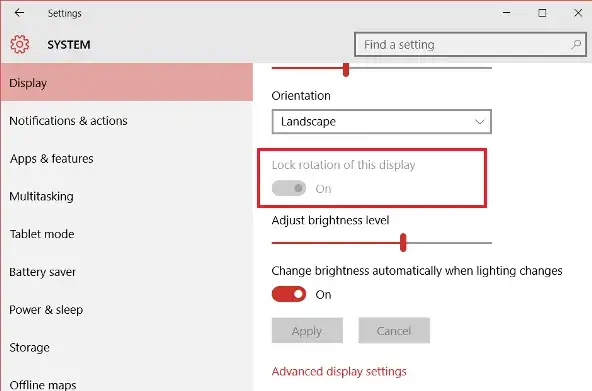Screen dimensions: 592x391
Task: Click the top size slider handle
Action: pyautogui.click(x=346, y=69)
